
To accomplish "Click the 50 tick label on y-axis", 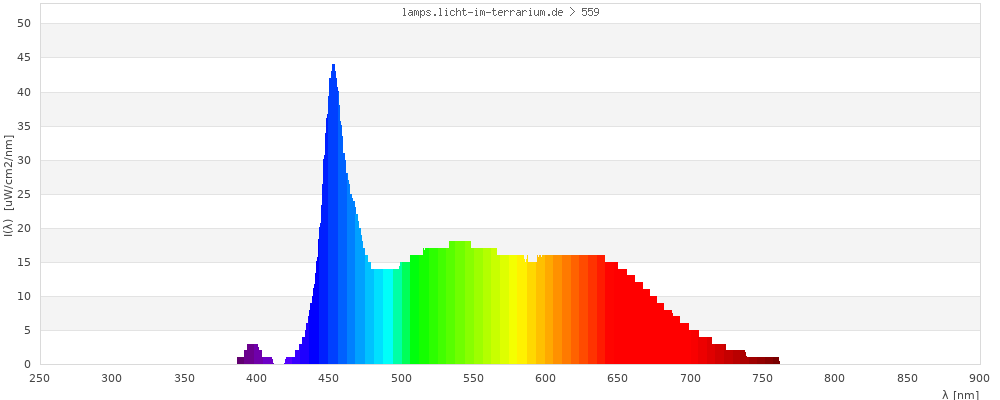I will click(x=24, y=24).
